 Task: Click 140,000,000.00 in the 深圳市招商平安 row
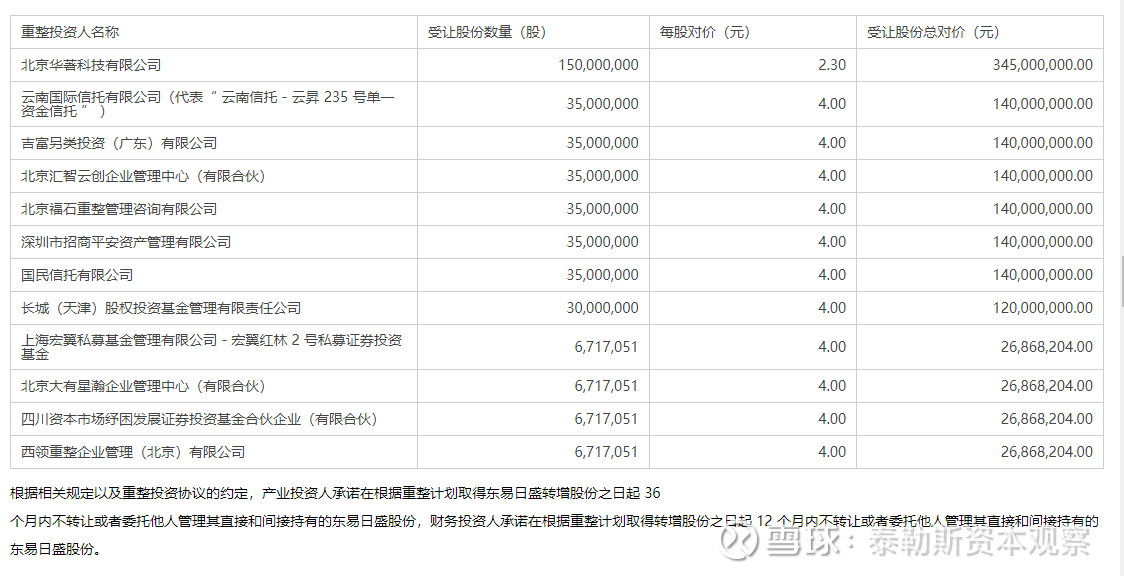point(1043,242)
